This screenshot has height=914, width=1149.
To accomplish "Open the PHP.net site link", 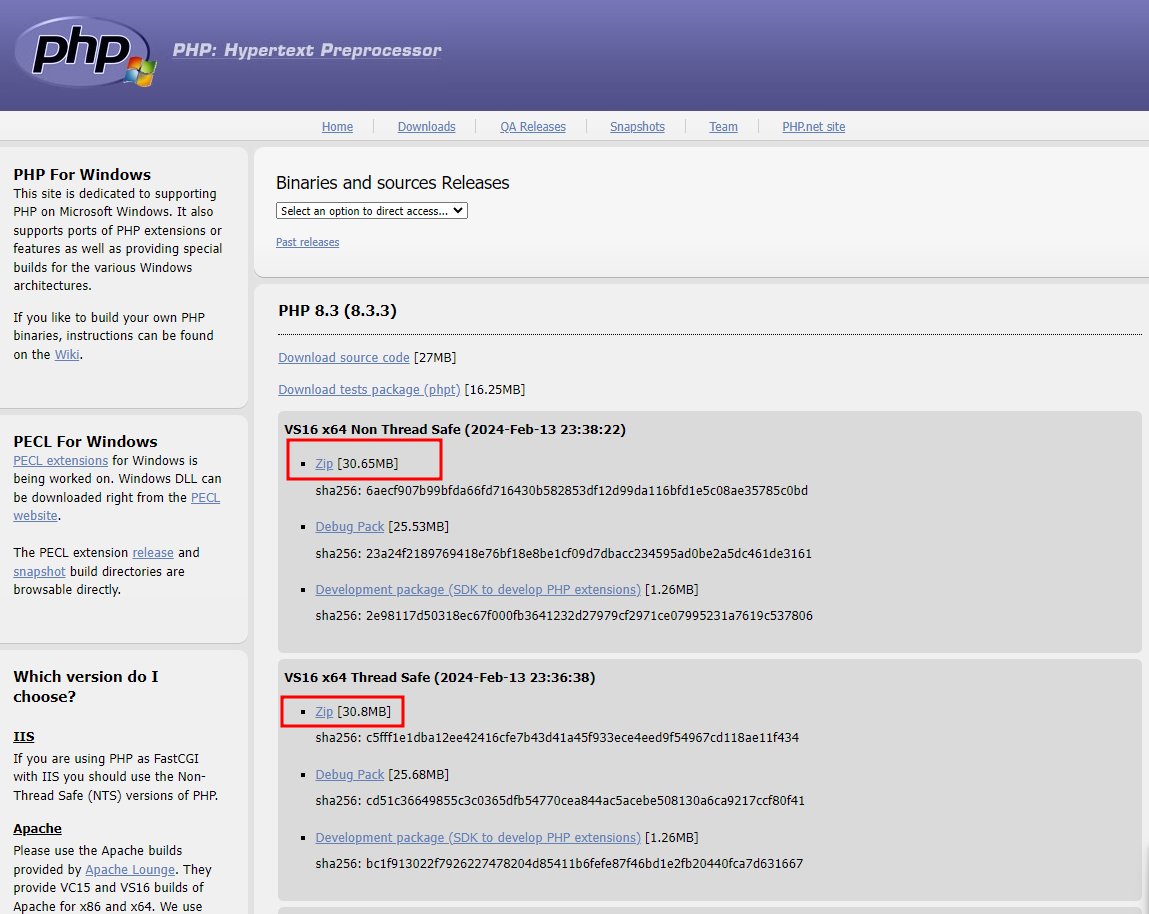I will click(813, 127).
